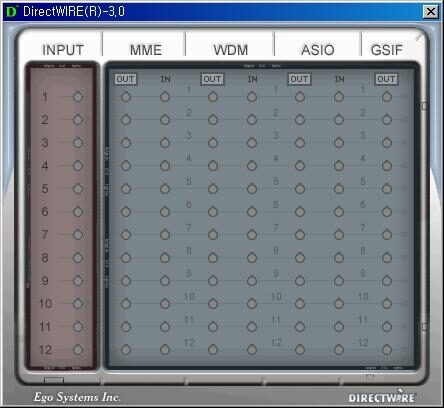The width and height of the screenshot is (444, 408).
Task: Click the small rectangular button below INPUT panel
Action: 54,380
